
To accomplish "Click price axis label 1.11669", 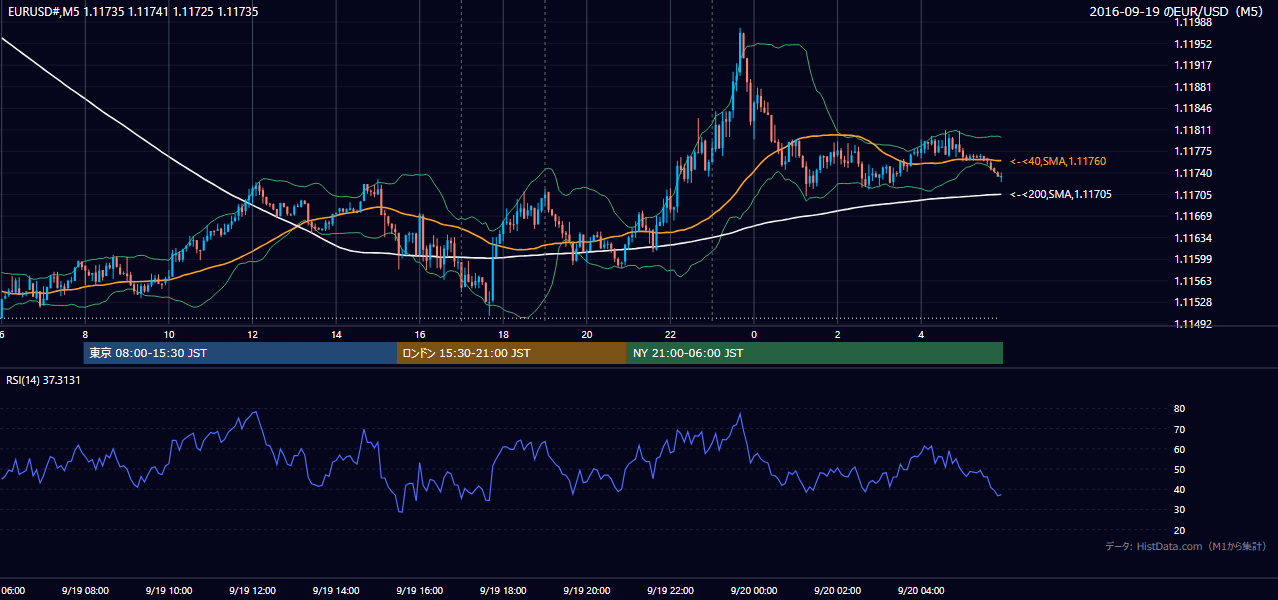I will click(1192, 216).
